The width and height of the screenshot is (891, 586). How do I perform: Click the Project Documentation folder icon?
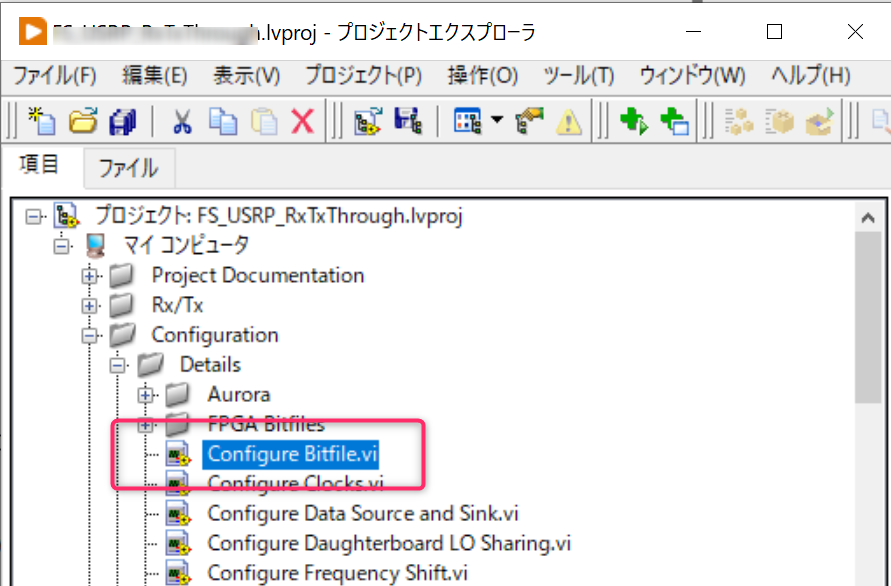121,276
